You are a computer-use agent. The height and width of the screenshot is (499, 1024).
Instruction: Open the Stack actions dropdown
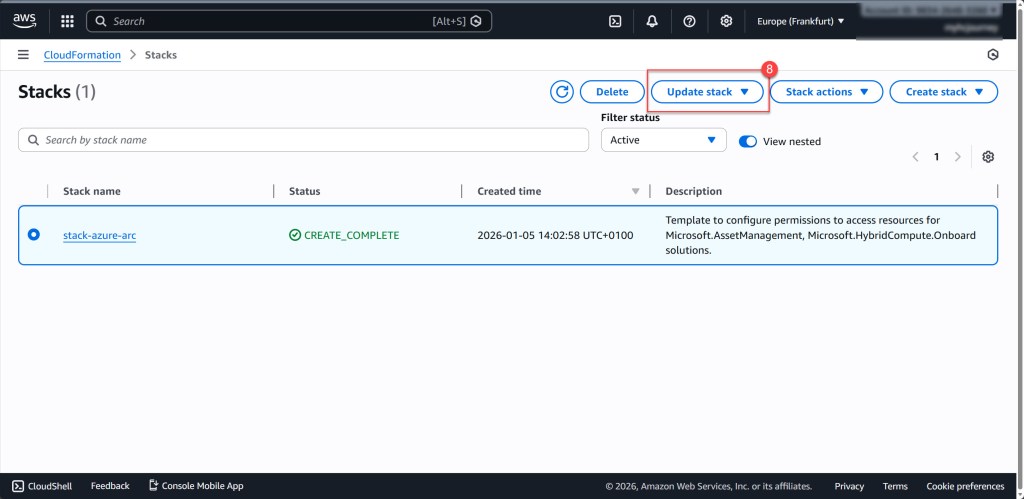pyautogui.click(x=826, y=92)
